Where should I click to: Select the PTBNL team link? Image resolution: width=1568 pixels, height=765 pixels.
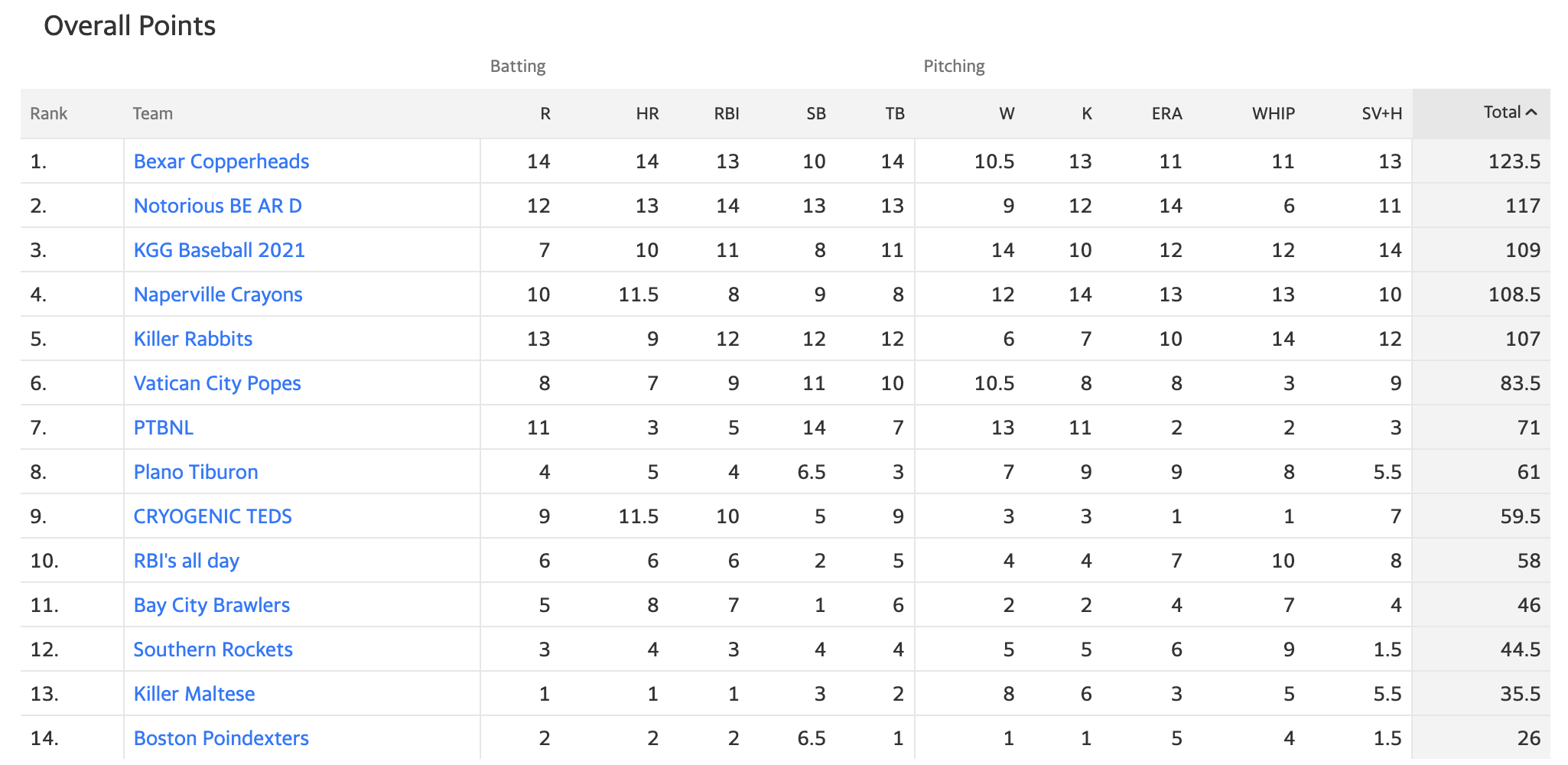[164, 428]
